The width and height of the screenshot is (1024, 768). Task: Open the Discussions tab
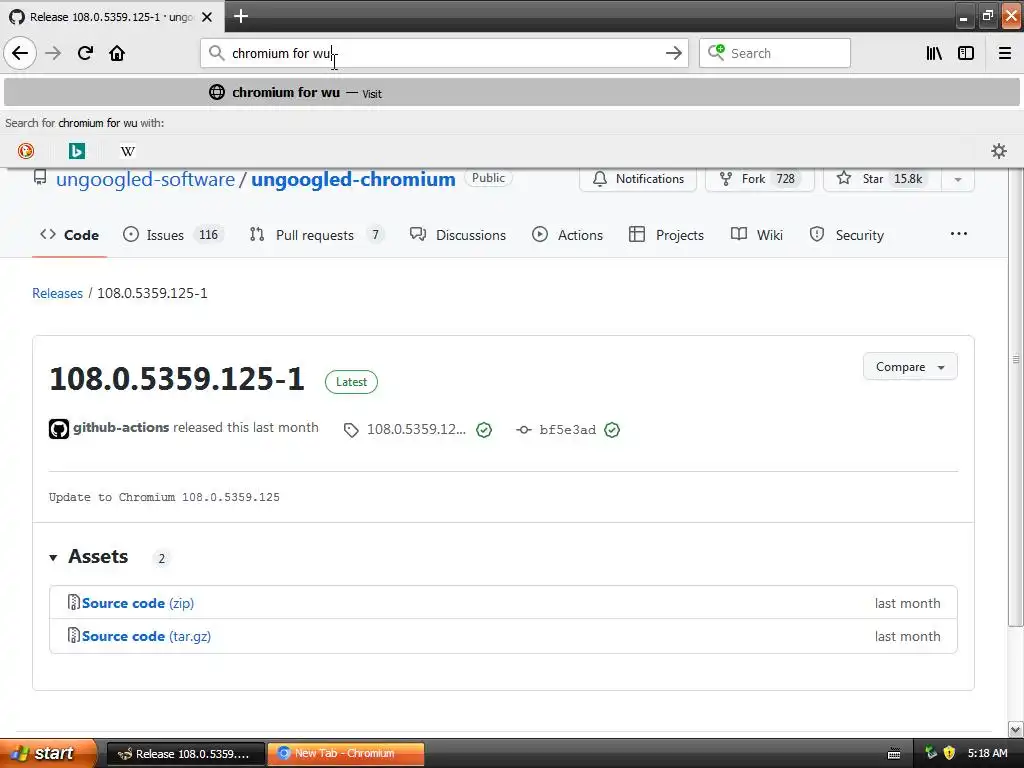[458, 235]
